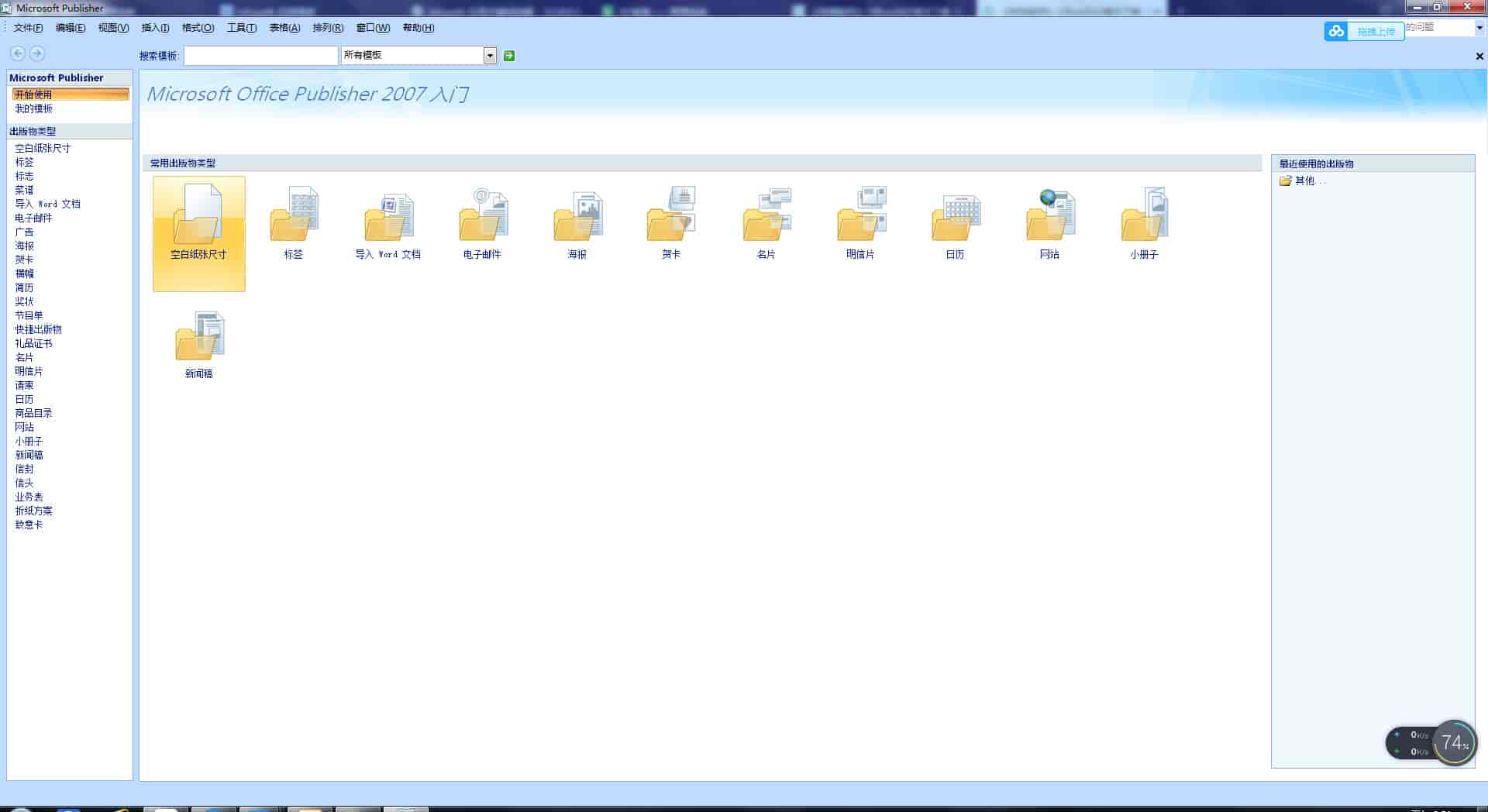This screenshot has height=812, width=1488.
Task: Open the 海报 posters template icon
Action: [577, 217]
